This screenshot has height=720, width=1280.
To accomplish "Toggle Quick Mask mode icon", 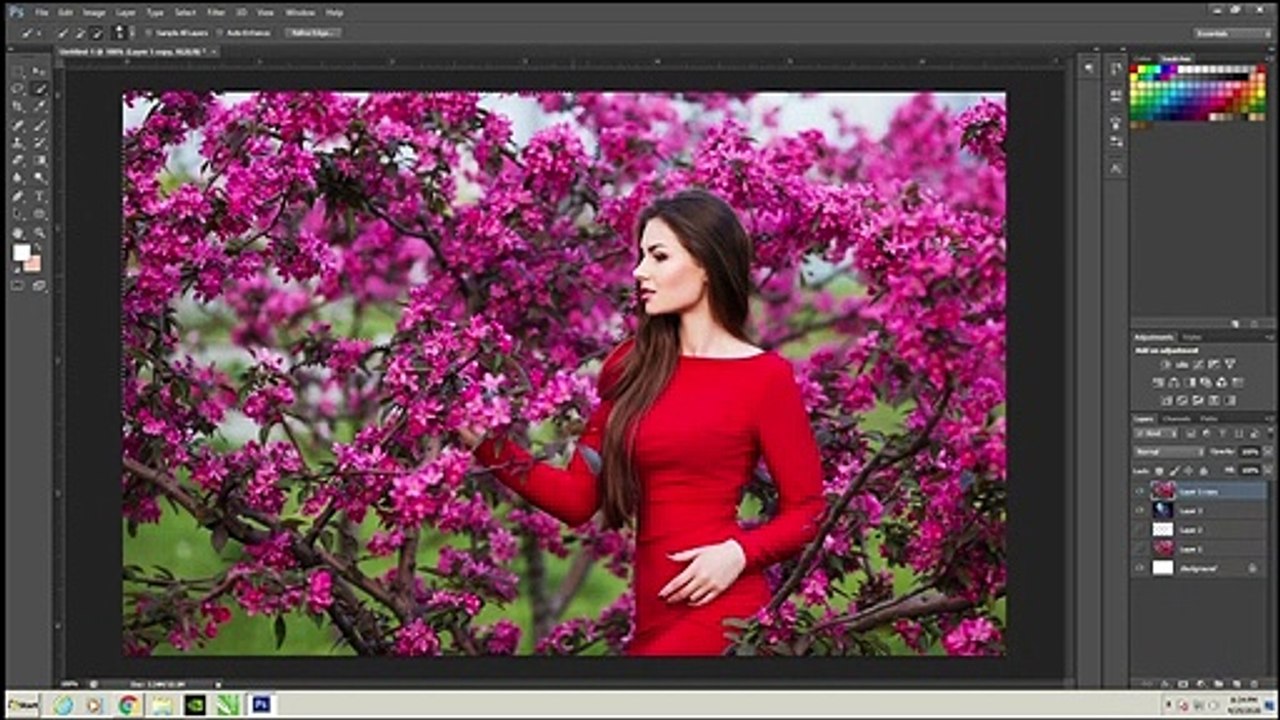I will click(x=17, y=285).
